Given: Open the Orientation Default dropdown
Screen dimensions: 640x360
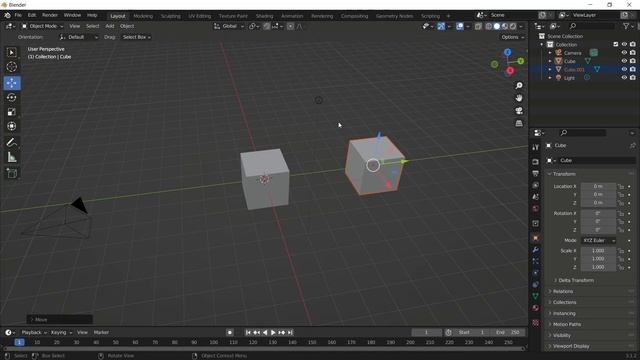Looking at the screenshot, I should click(x=79, y=37).
